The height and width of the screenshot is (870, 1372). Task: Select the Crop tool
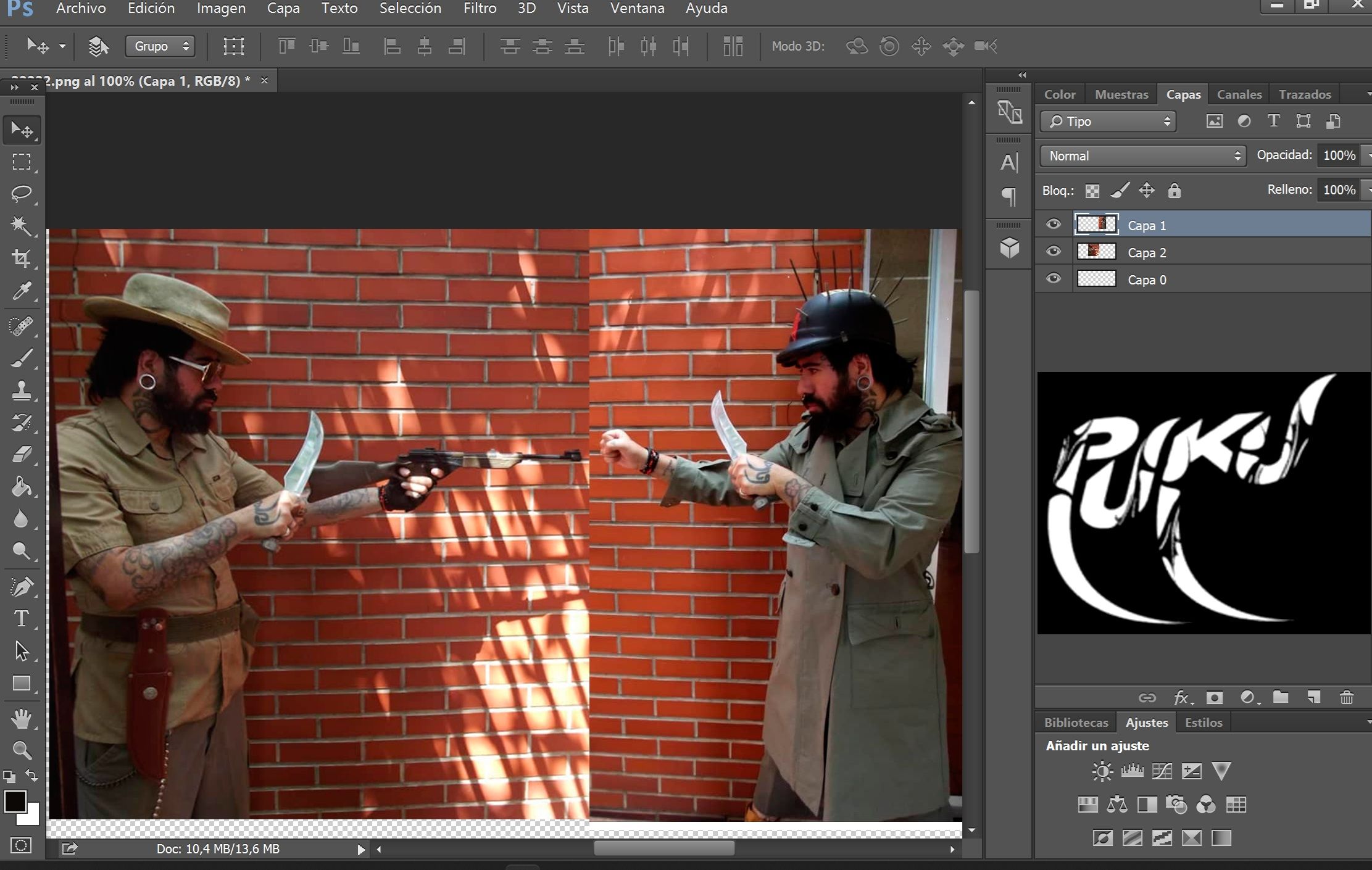click(x=22, y=259)
